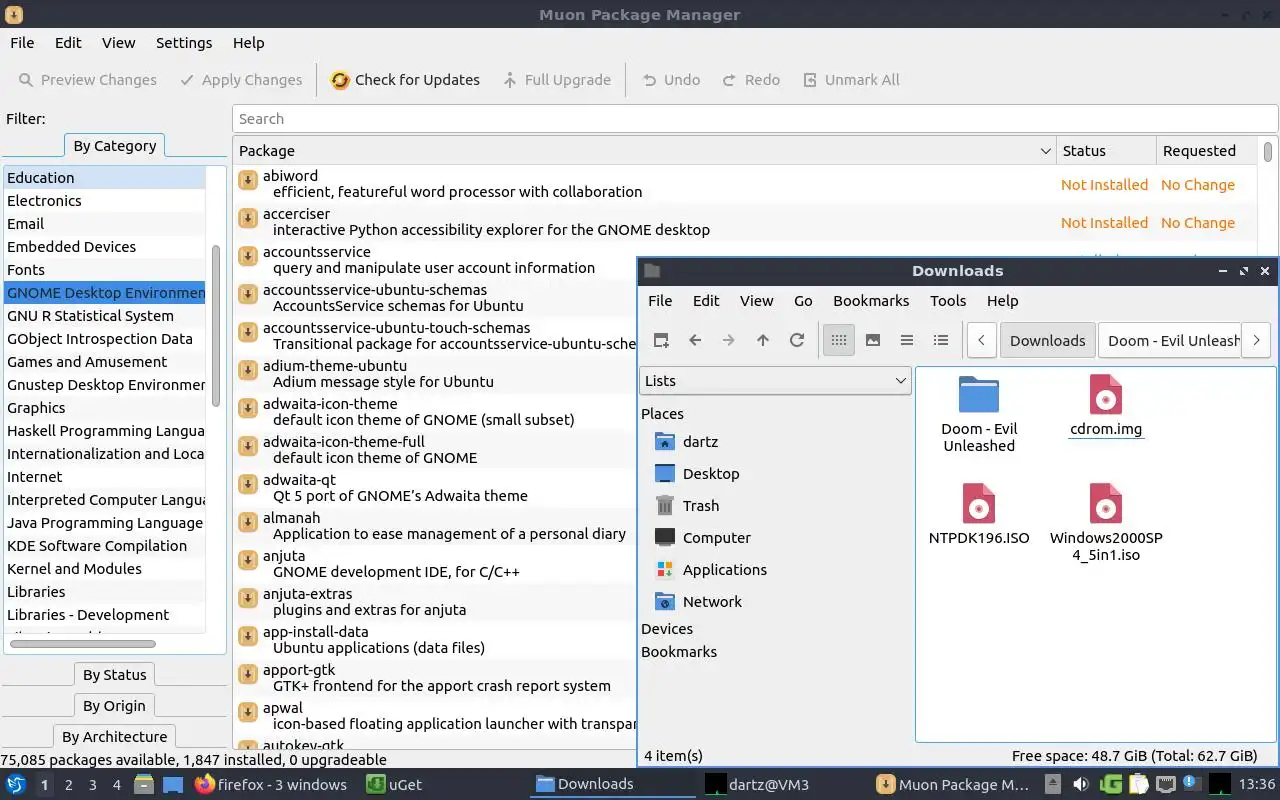Switch file manager to icon view
Image resolution: width=1280 pixels, height=800 pixels.
839,340
